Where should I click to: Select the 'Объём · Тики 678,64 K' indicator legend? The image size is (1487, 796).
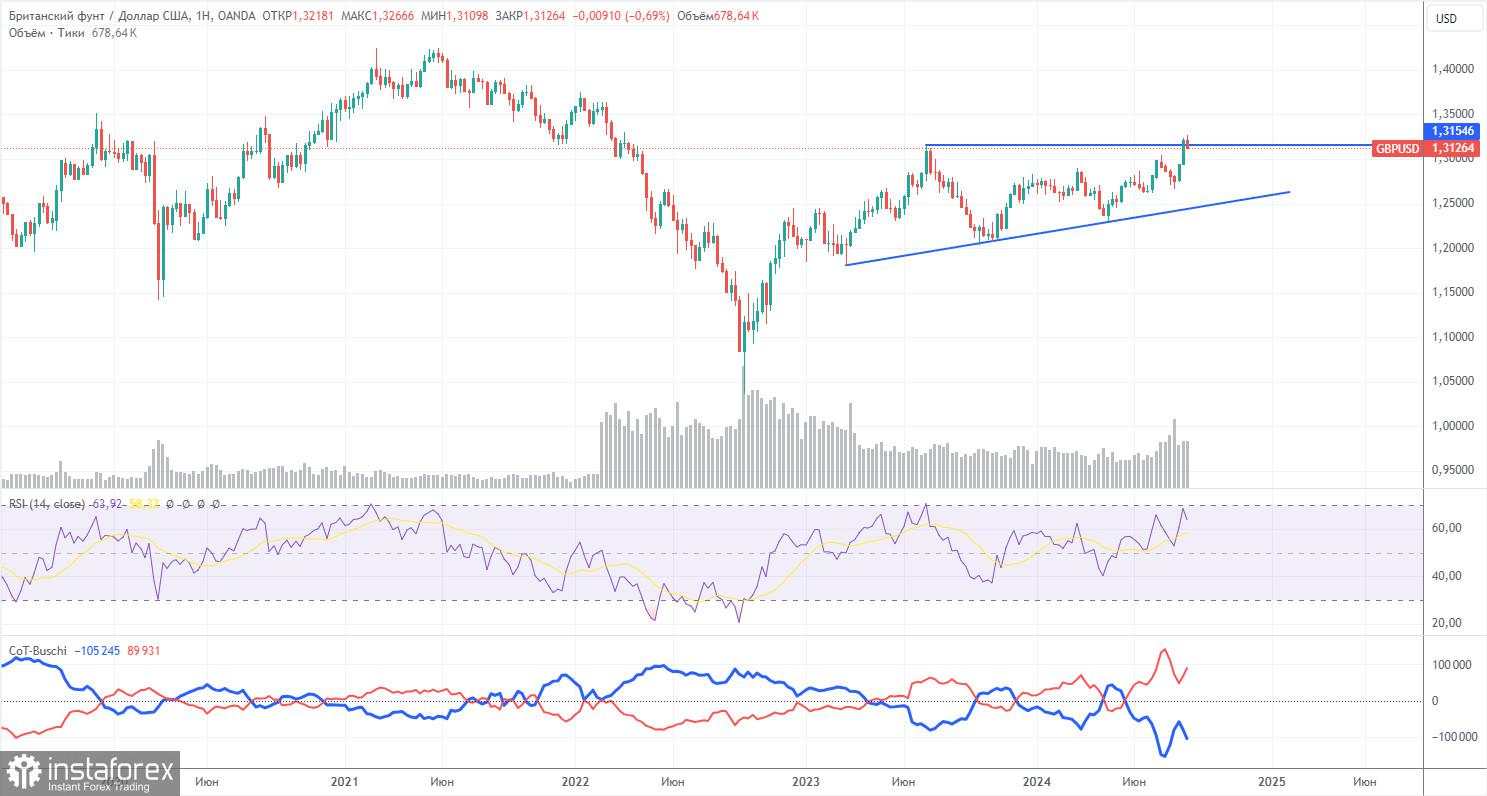(73, 33)
